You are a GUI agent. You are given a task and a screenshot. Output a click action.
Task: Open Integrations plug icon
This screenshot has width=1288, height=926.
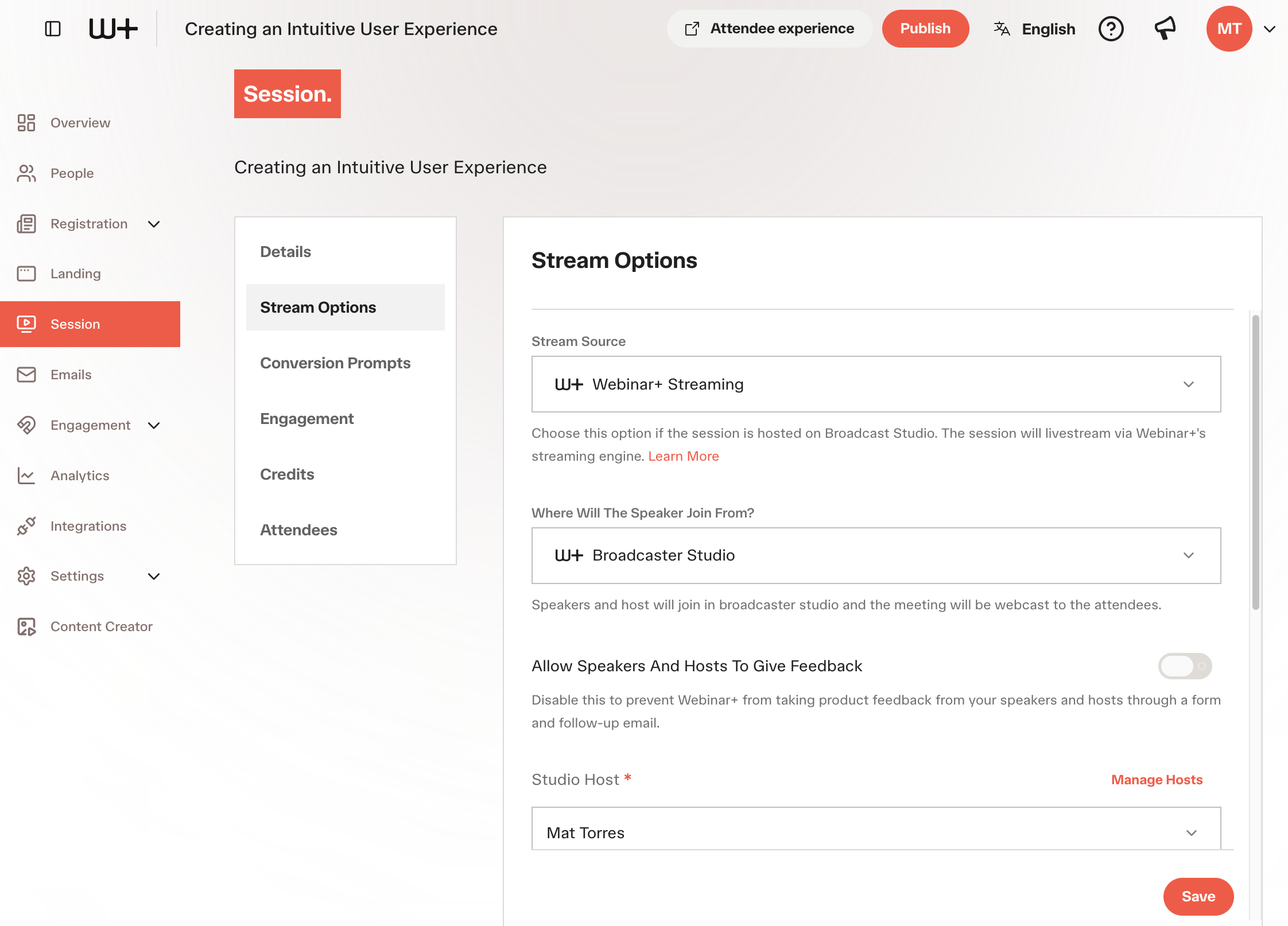point(26,526)
